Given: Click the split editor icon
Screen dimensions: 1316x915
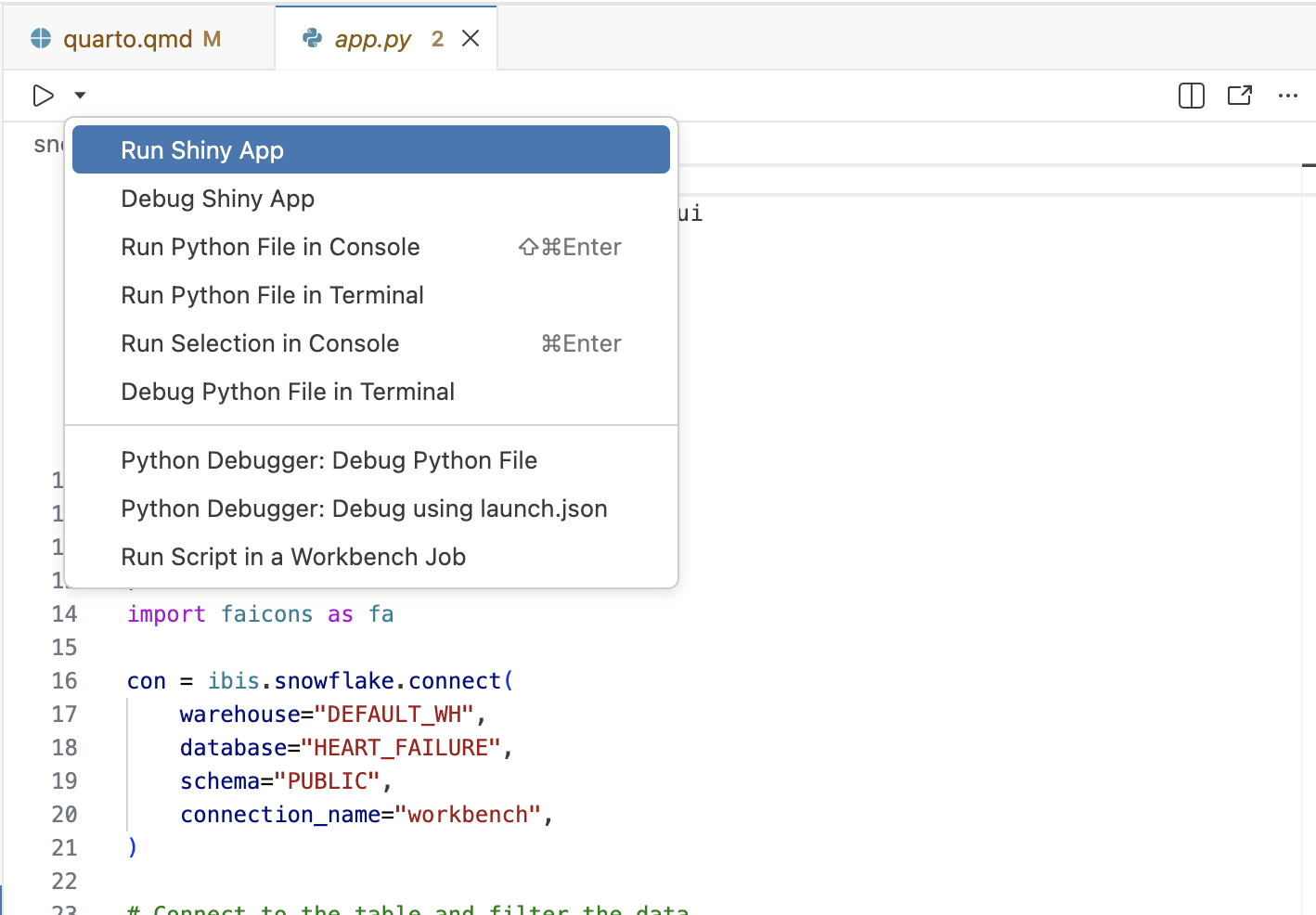Looking at the screenshot, I should tap(1191, 96).
